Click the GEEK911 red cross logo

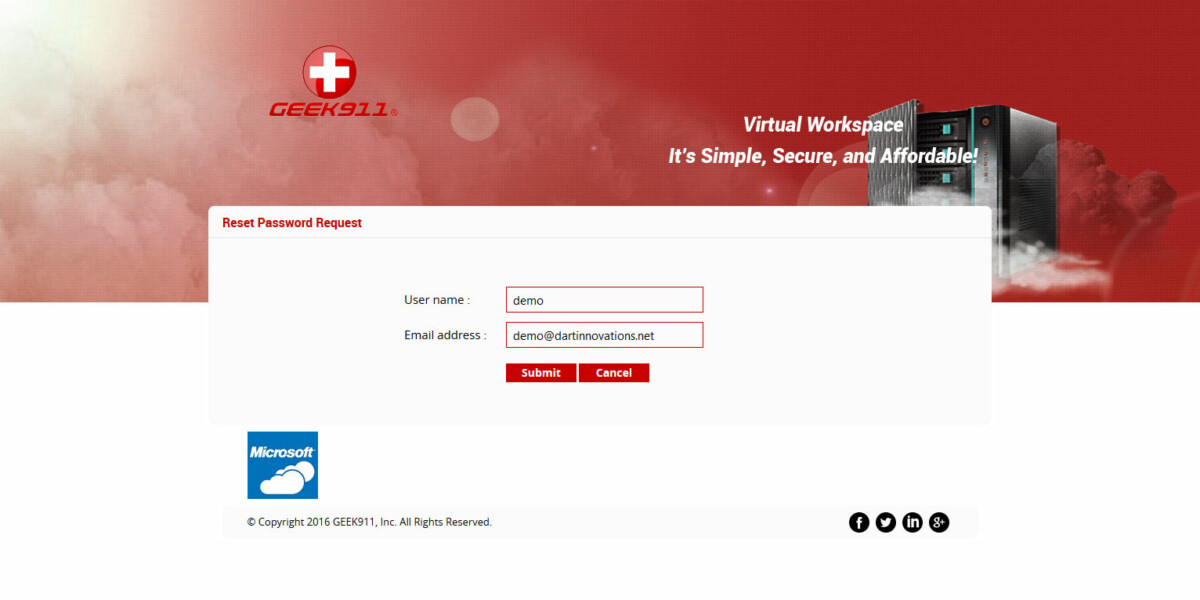coord(330,72)
